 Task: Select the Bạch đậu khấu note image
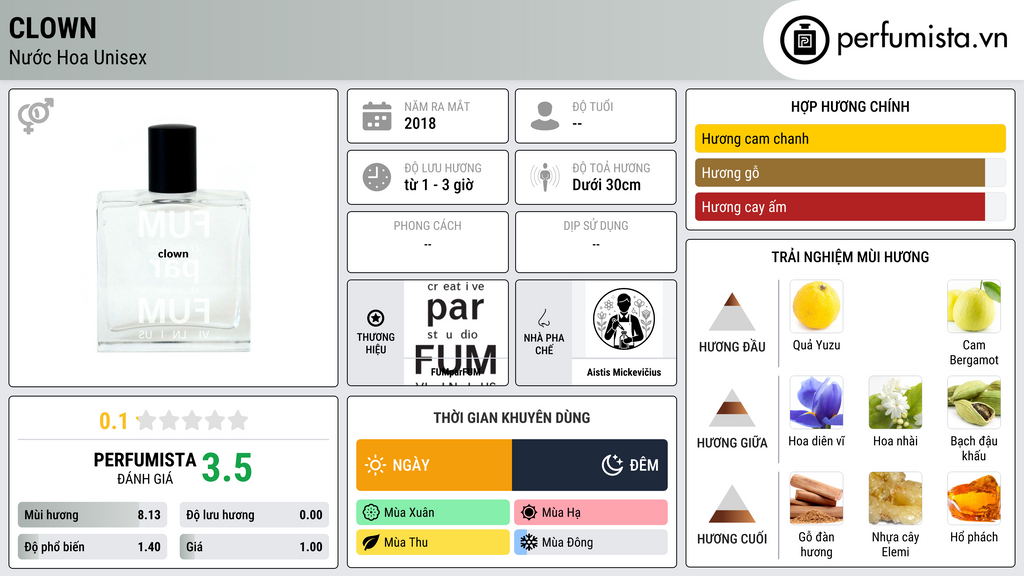point(974,402)
